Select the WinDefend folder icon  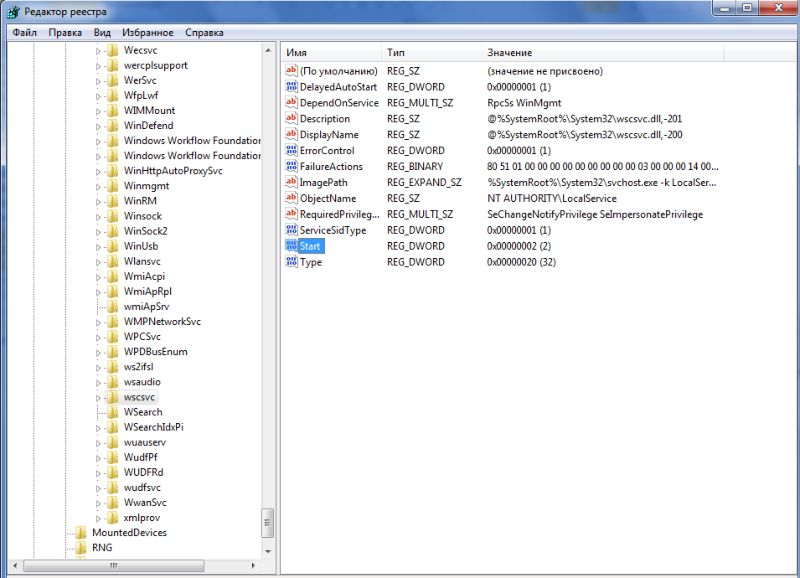pos(113,126)
